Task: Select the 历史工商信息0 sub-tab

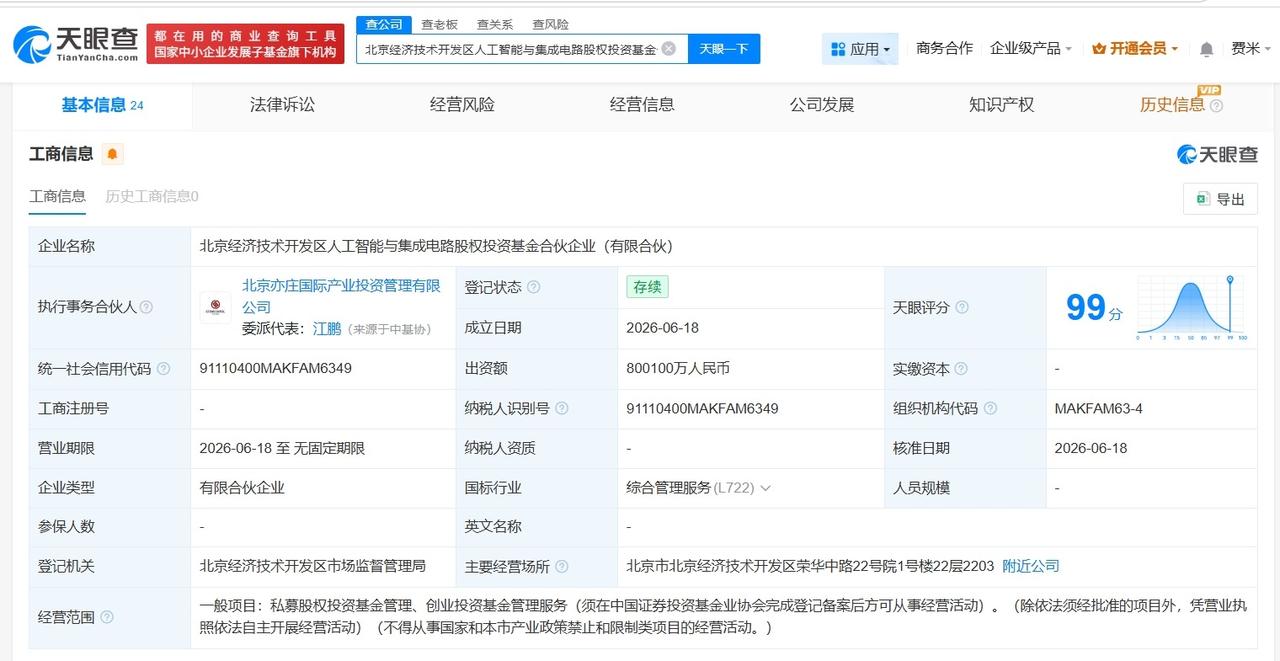Action: tap(152, 196)
